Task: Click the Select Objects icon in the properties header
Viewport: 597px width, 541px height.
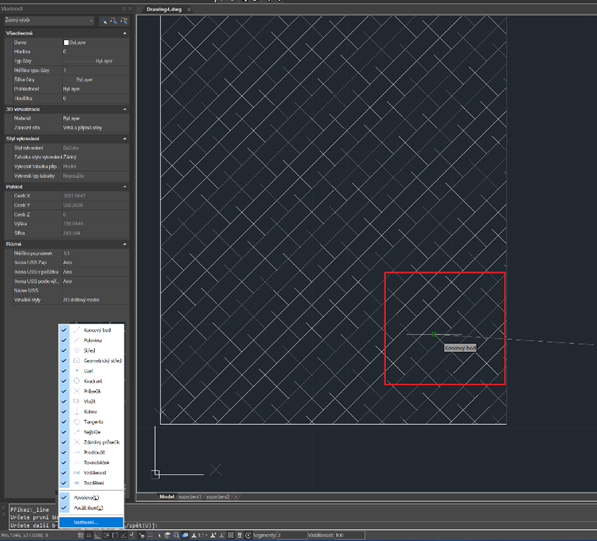Action: click(113, 21)
